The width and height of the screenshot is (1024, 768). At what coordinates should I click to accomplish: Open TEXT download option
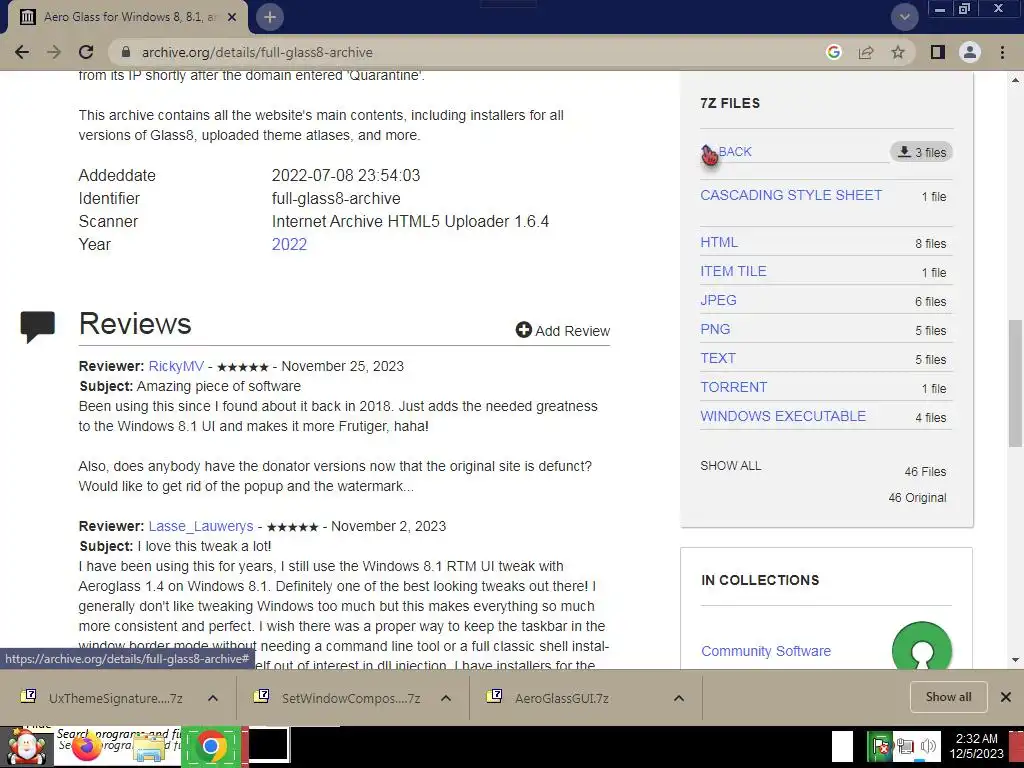718,358
